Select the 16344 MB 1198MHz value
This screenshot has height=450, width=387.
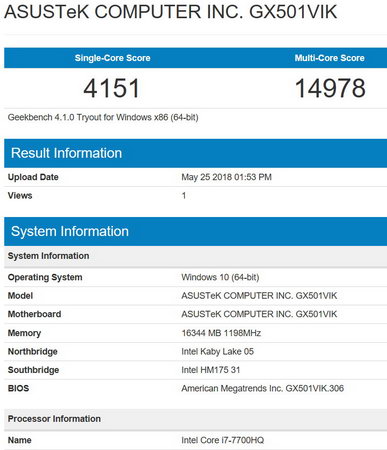[x=221, y=333]
